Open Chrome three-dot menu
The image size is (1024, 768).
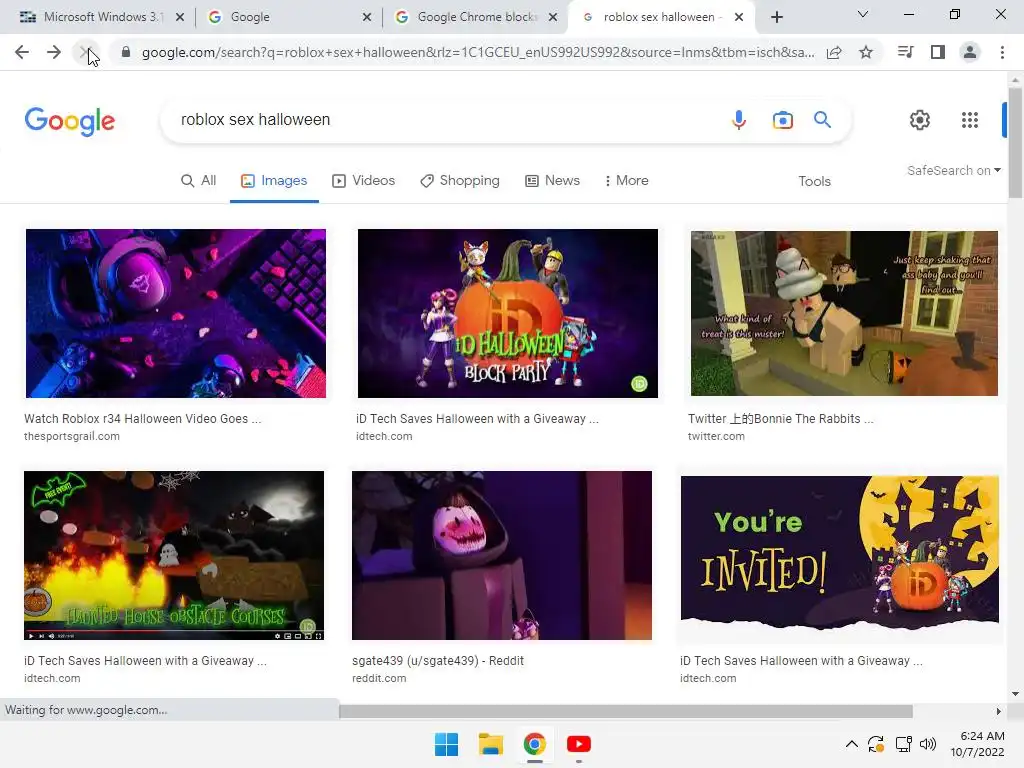[1002, 52]
